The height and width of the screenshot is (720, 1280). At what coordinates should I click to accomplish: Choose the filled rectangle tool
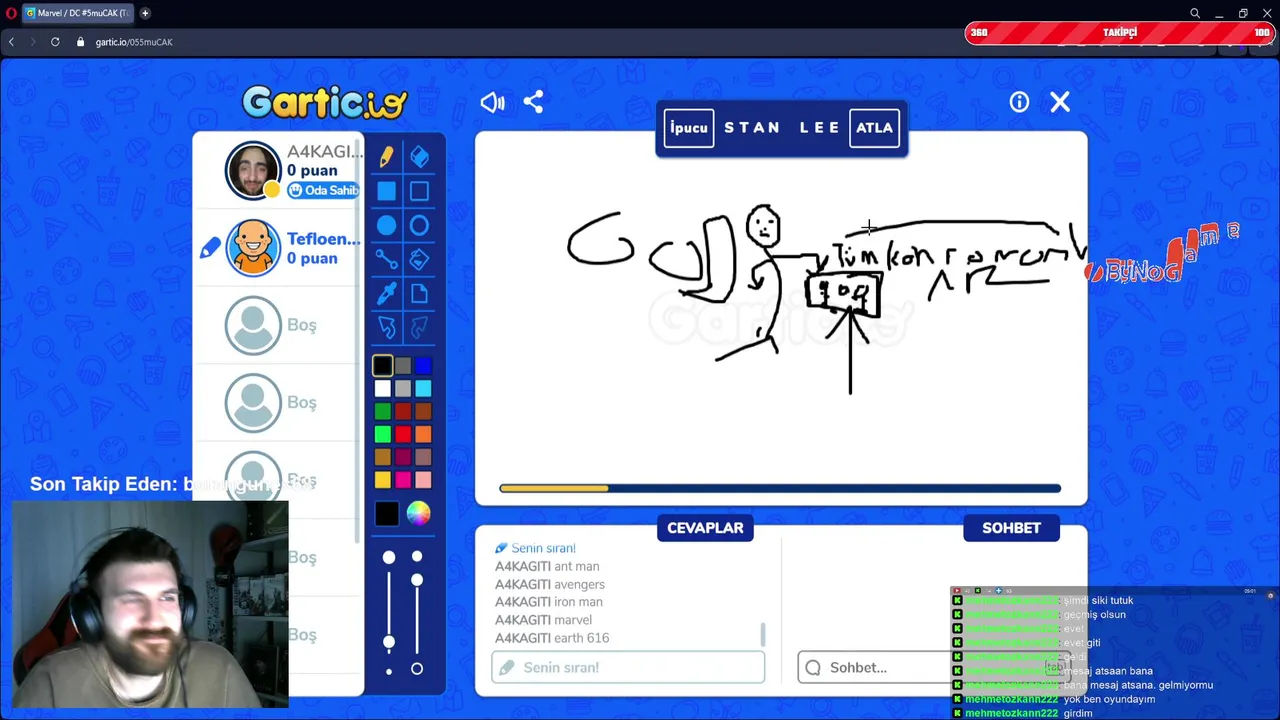pyautogui.click(x=386, y=191)
